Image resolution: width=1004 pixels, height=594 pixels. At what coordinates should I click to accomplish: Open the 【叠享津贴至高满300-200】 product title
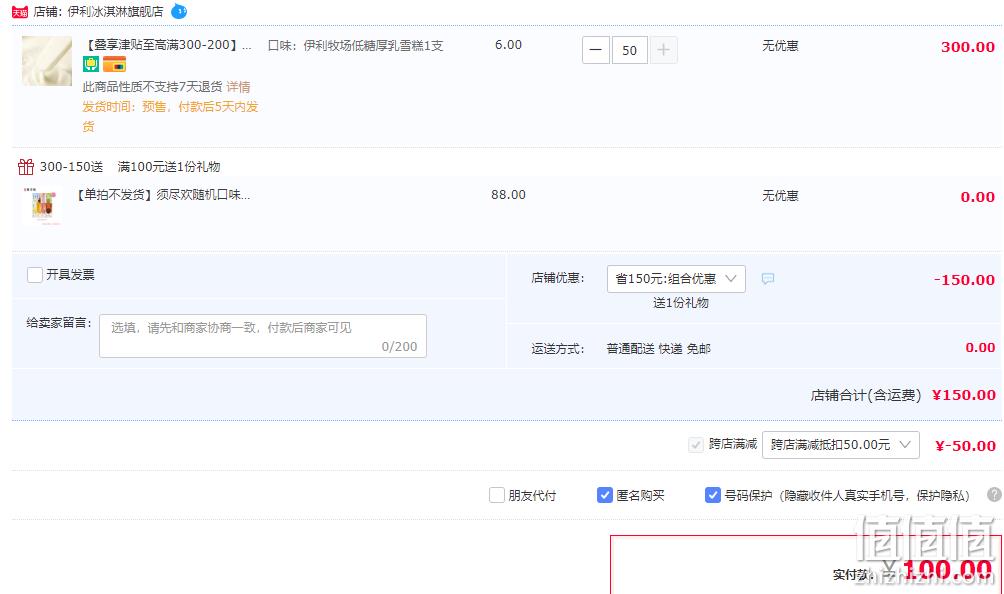168,45
